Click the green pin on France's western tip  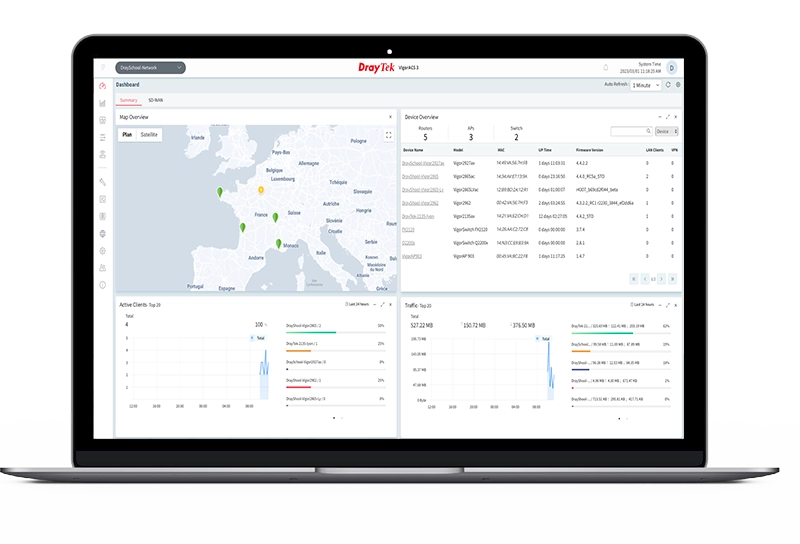[220, 192]
